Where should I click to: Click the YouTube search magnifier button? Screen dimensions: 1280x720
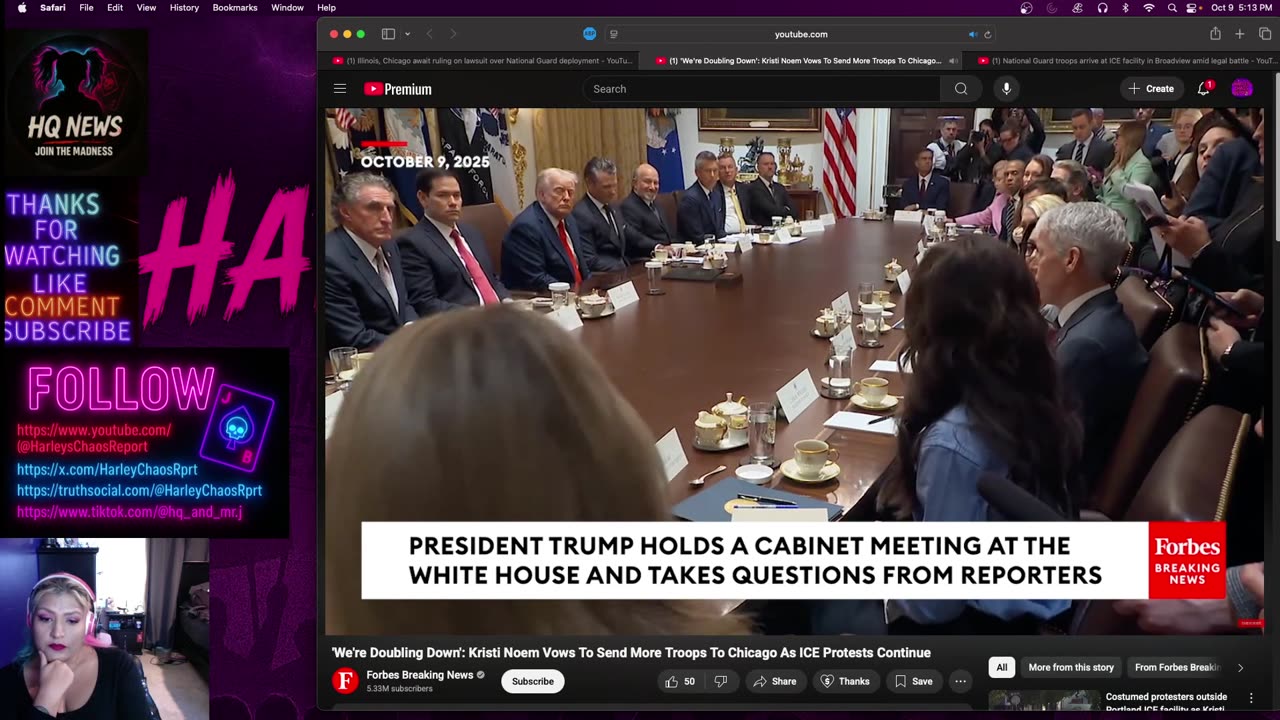[x=961, y=89]
